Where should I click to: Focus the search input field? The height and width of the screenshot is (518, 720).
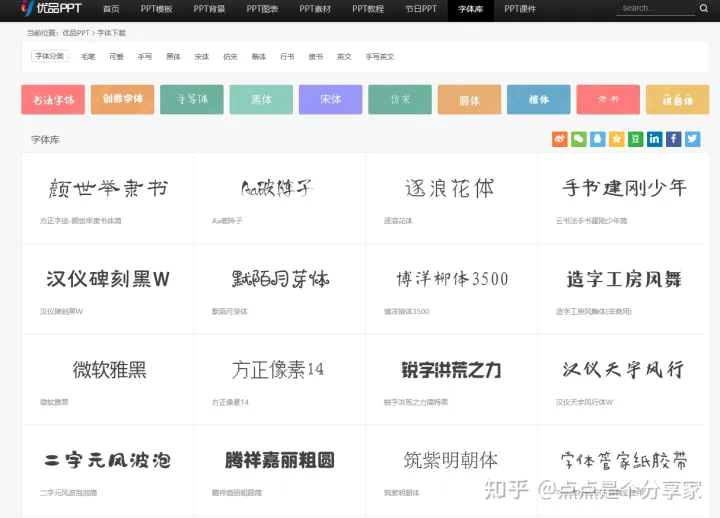click(655, 8)
